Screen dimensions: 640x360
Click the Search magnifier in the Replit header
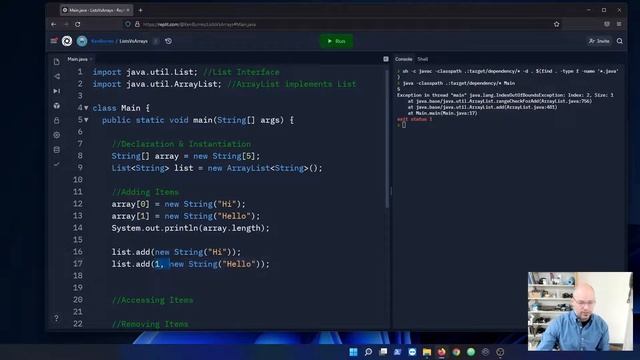click(x=620, y=41)
